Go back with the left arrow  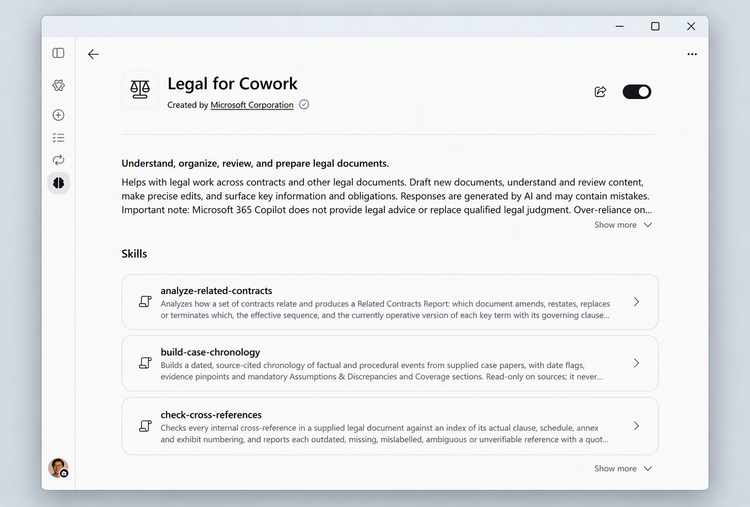93,55
